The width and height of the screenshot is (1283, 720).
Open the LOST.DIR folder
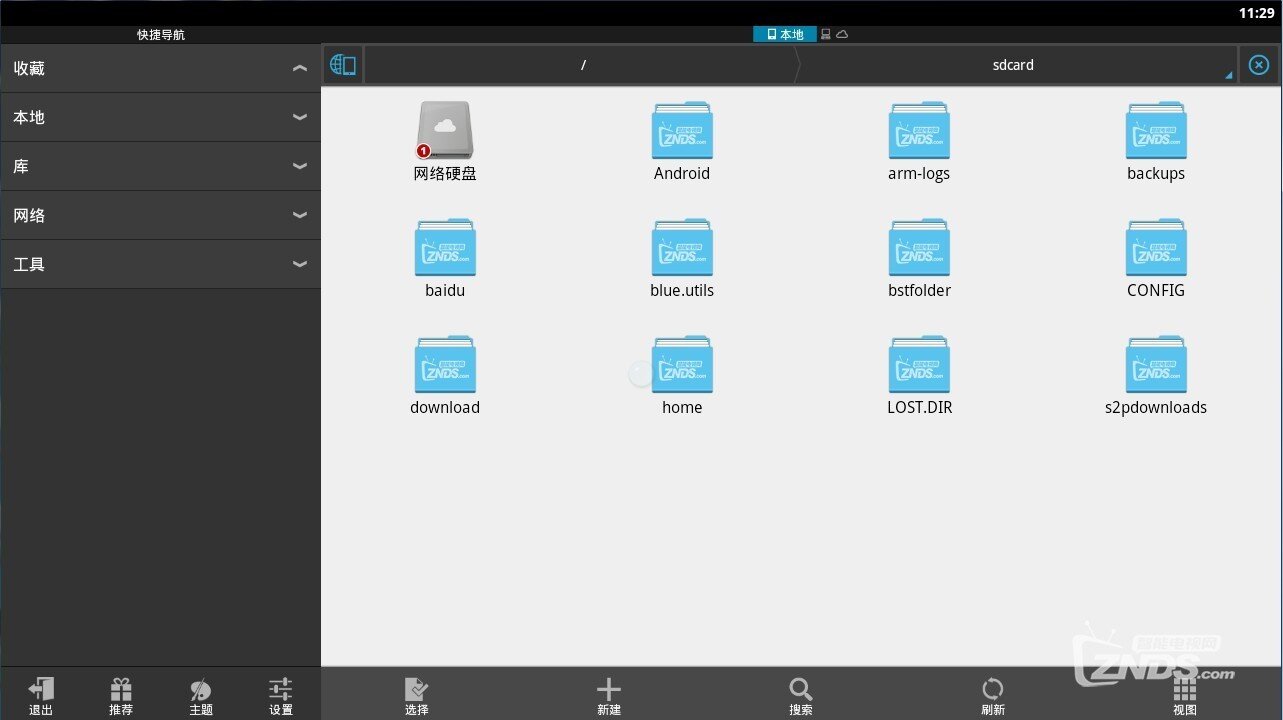pyautogui.click(x=919, y=364)
